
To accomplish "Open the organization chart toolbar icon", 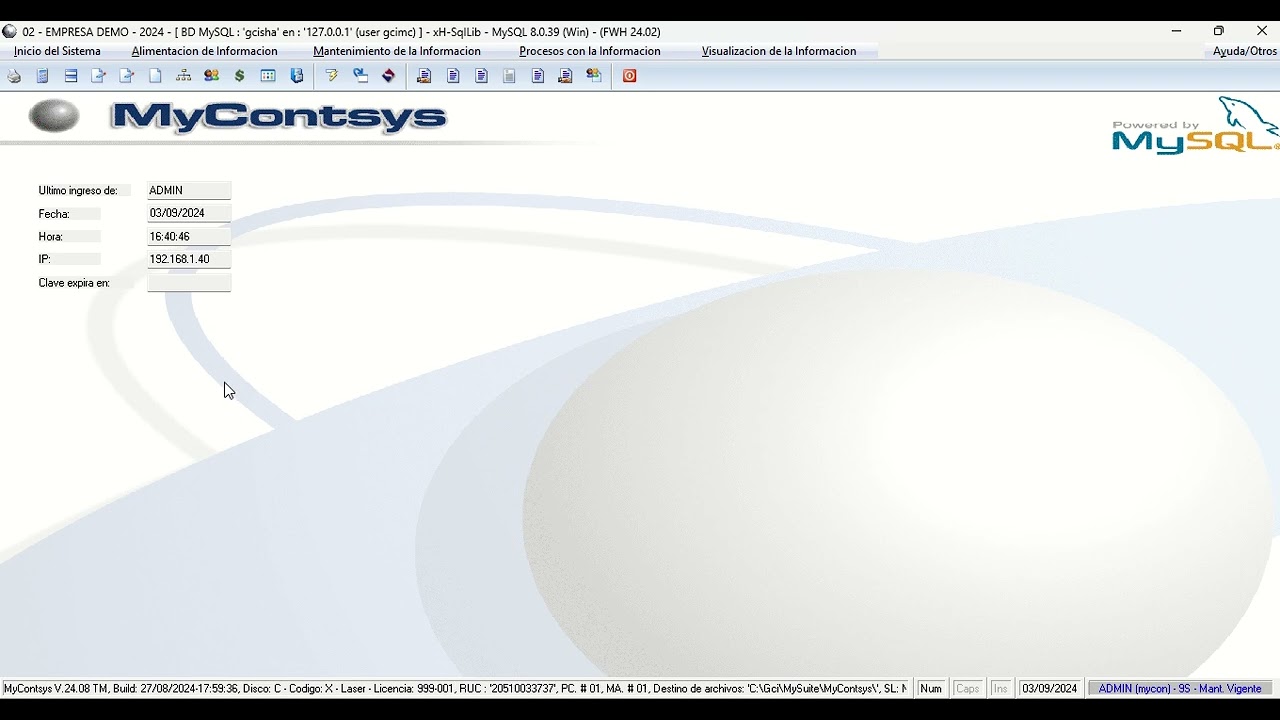I will click(x=183, y=76).
